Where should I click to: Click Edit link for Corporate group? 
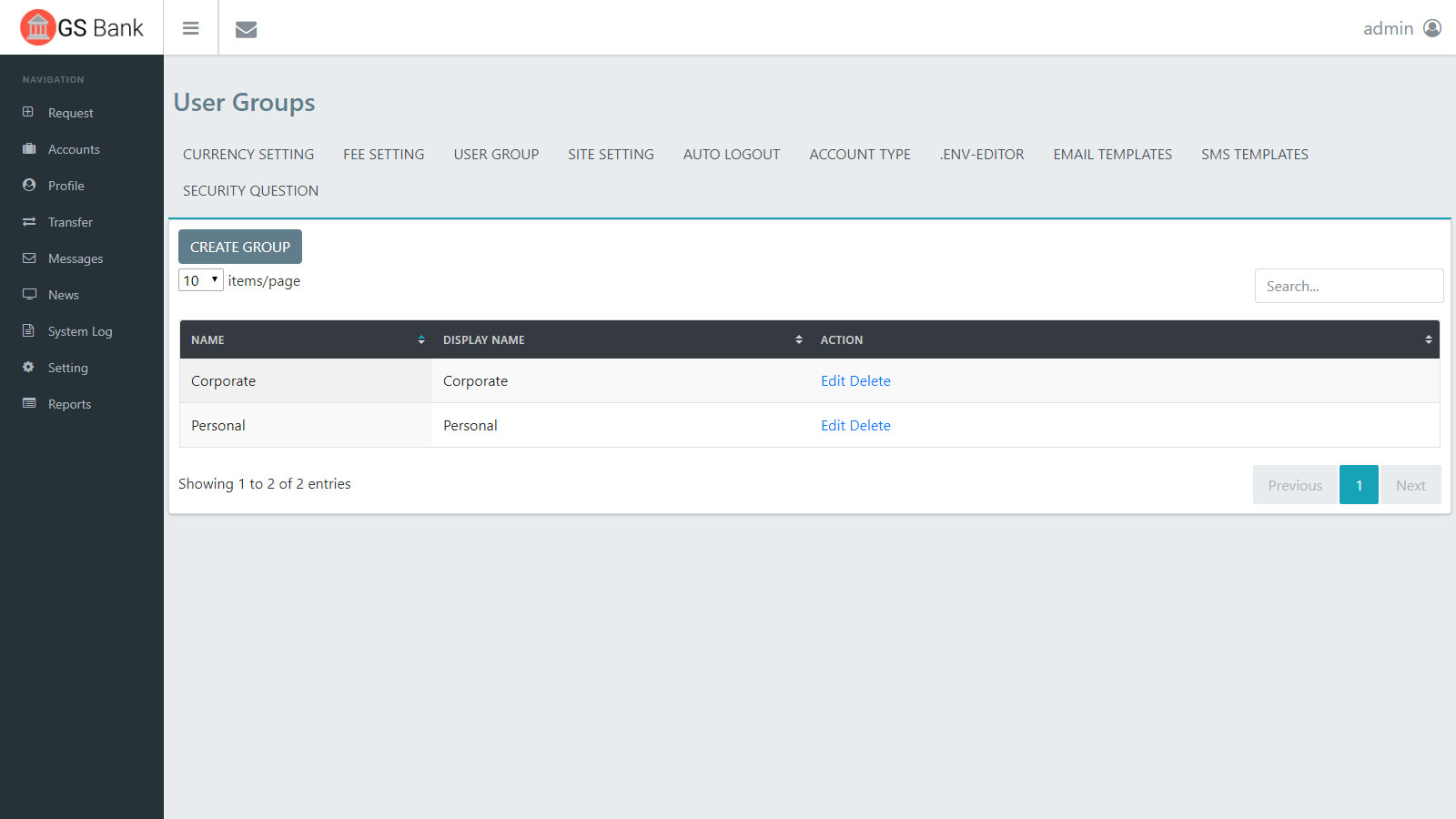pos(833,381)
